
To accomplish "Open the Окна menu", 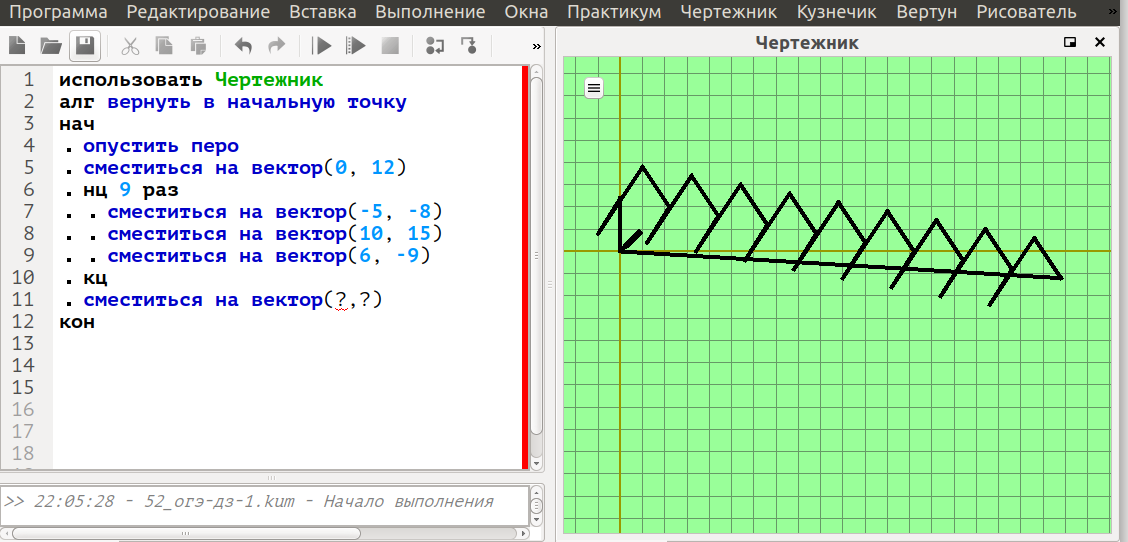I will point(527,12).
